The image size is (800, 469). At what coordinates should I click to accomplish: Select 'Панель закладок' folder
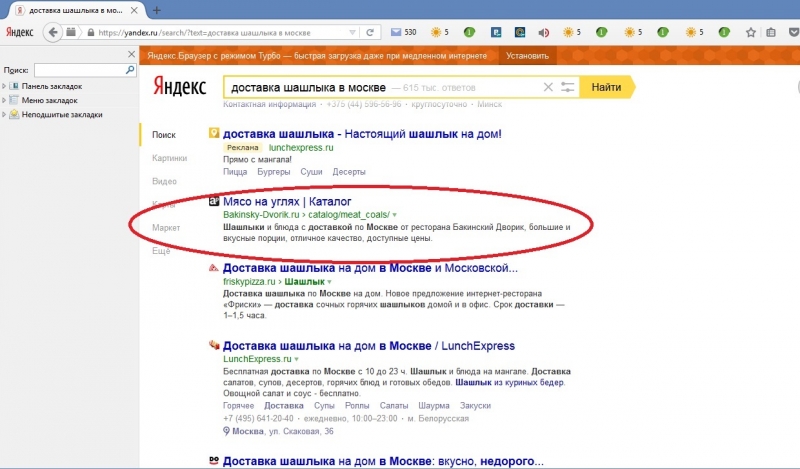tap(52, 86)
